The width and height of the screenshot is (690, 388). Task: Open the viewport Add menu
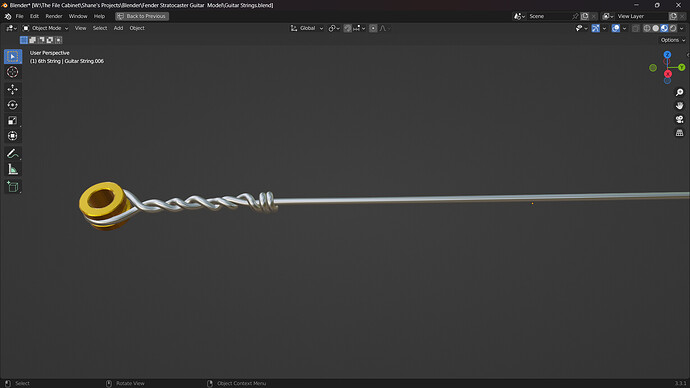coord(118,28)
